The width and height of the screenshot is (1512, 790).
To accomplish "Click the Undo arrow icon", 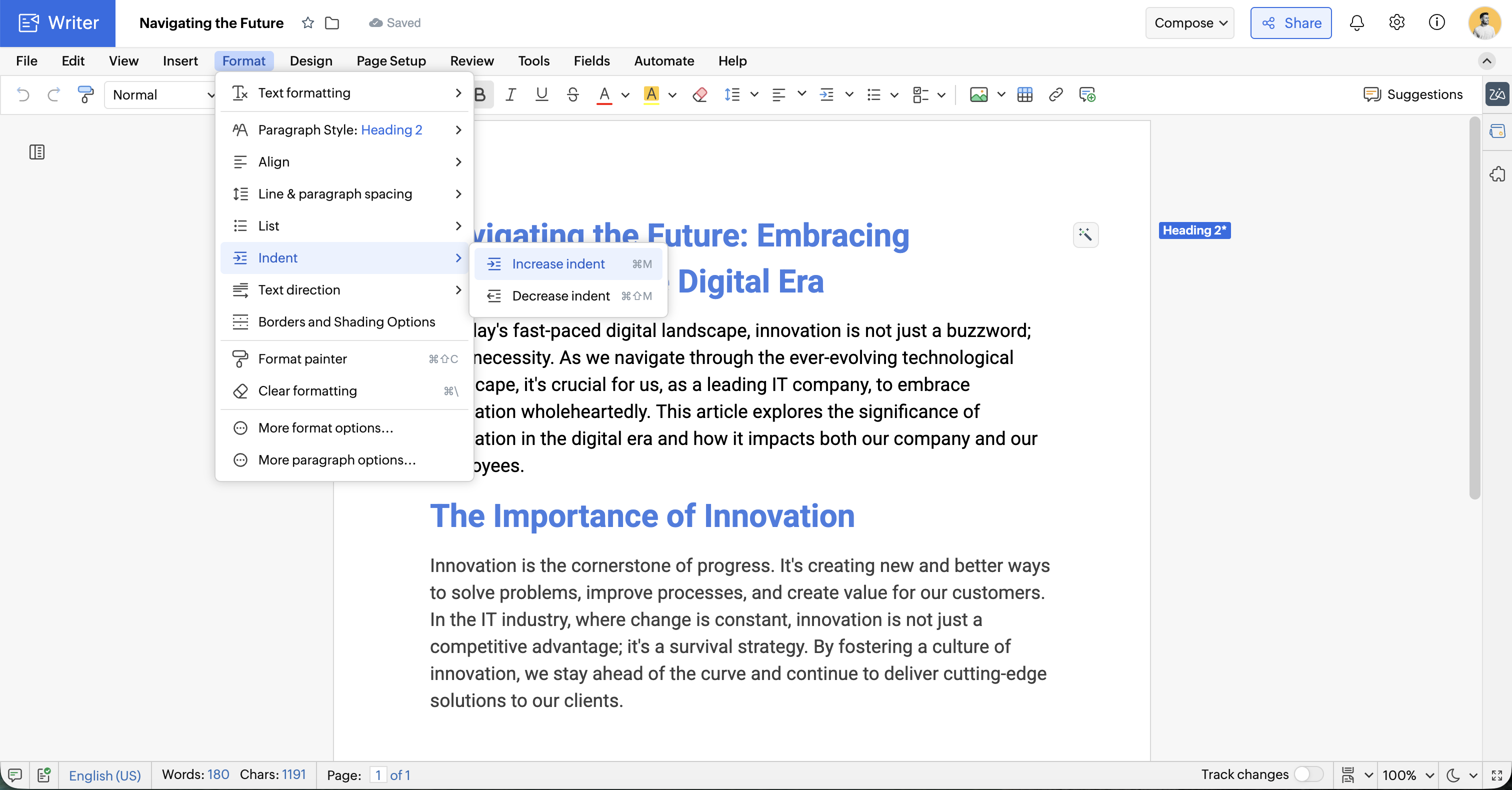I will [23, 94].
